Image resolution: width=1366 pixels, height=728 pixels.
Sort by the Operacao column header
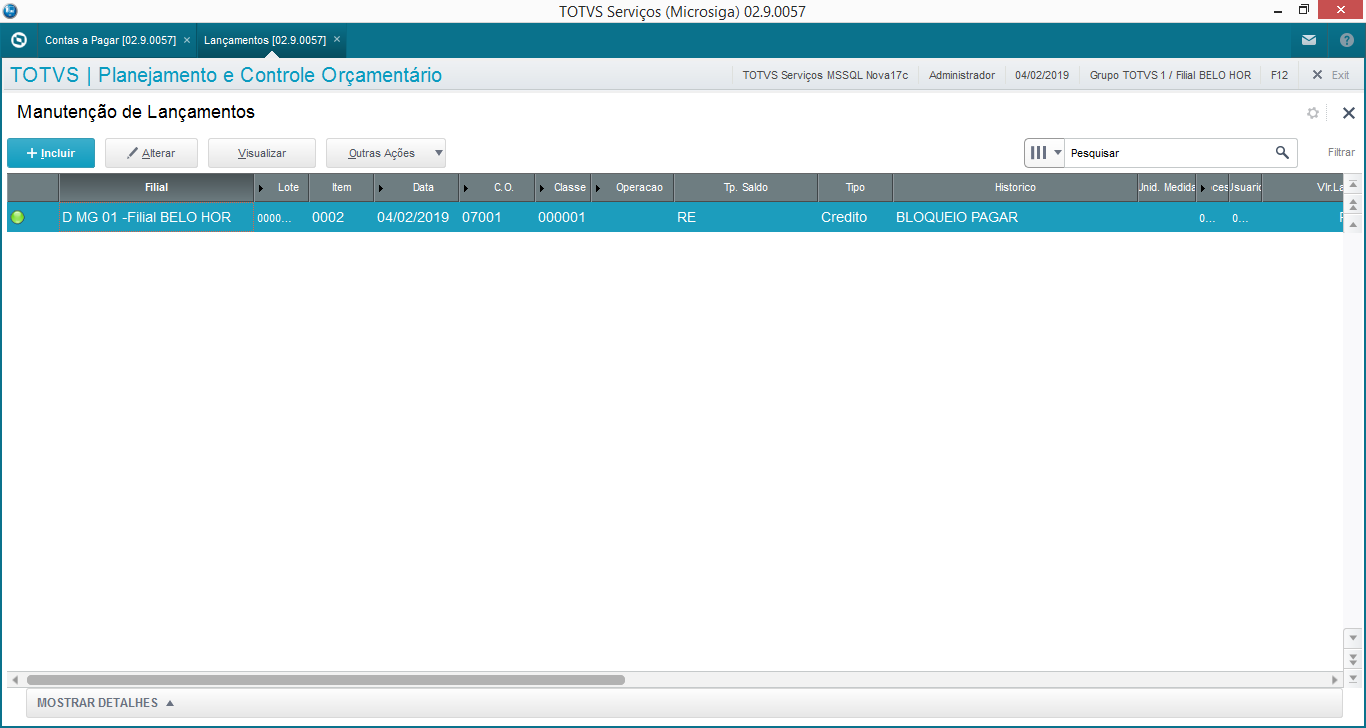(632, 188)
